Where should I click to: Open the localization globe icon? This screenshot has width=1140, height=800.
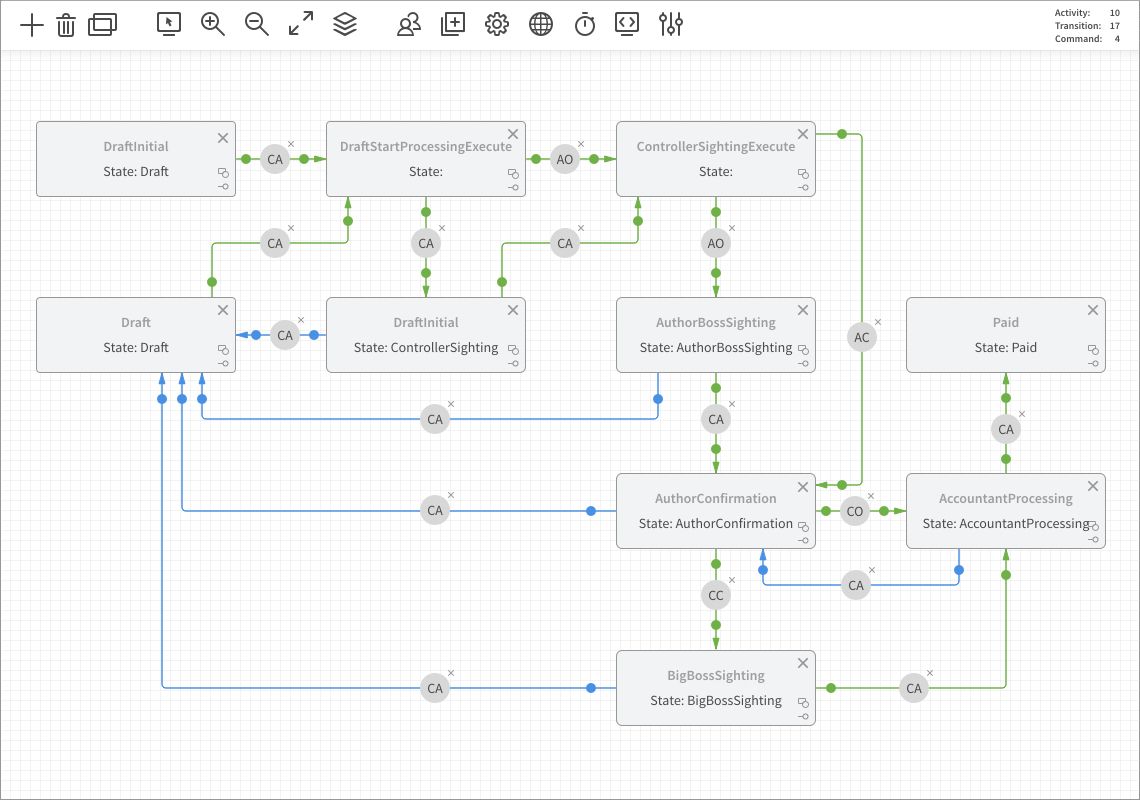[540, 24]
